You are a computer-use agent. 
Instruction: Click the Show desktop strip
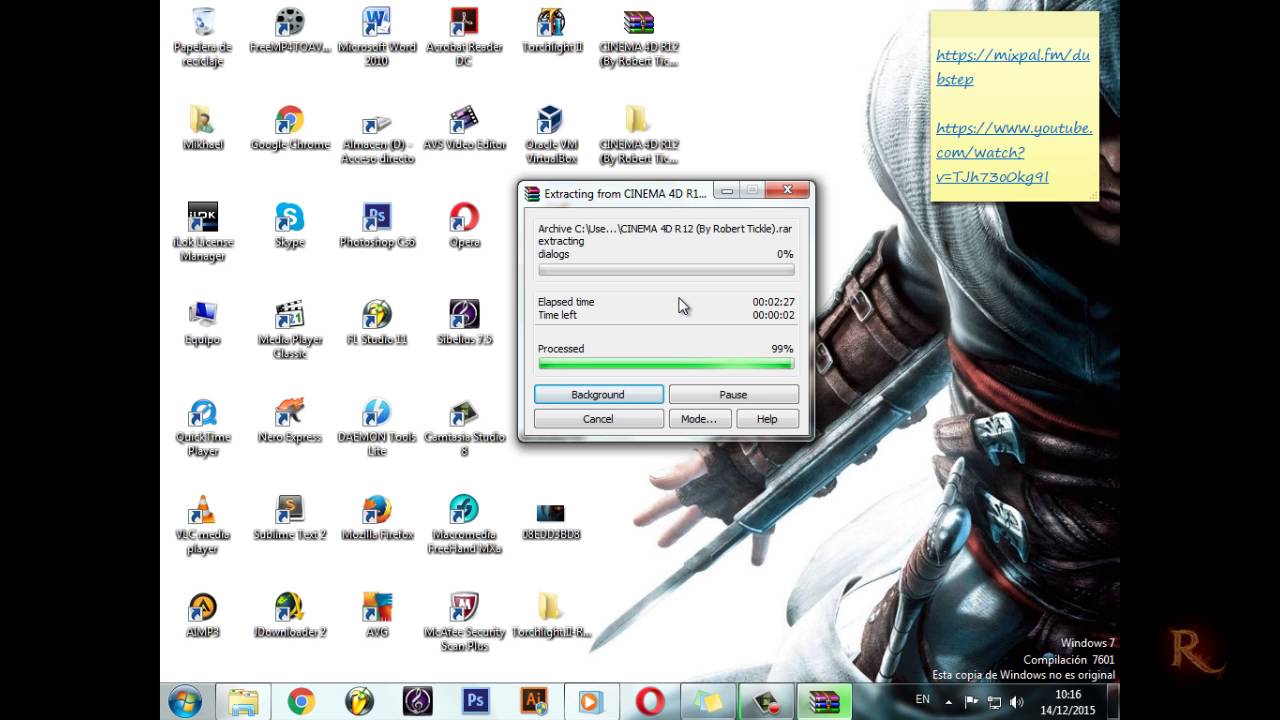click(x=1112, y=702)
